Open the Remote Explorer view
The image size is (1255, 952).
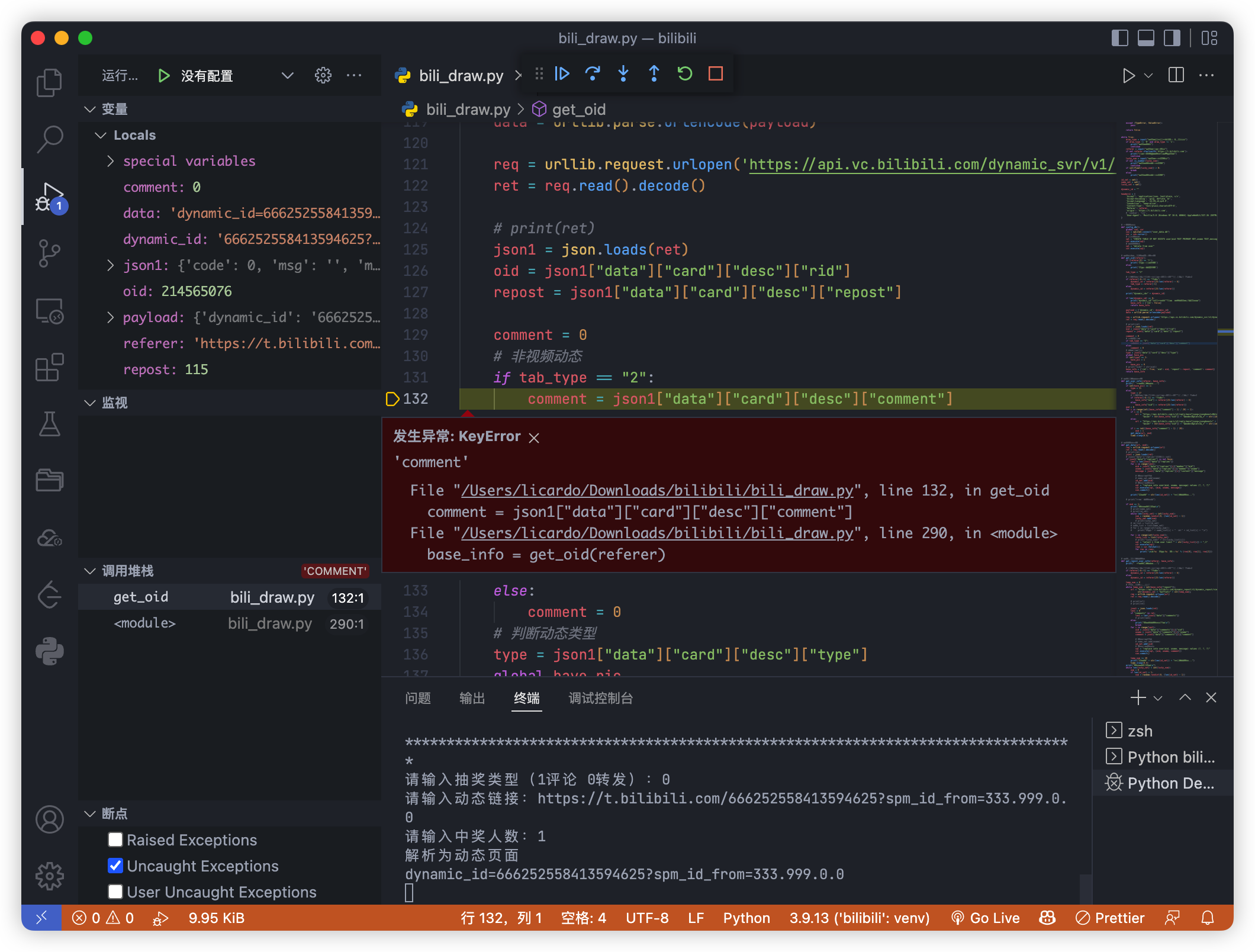click(50, 310)
